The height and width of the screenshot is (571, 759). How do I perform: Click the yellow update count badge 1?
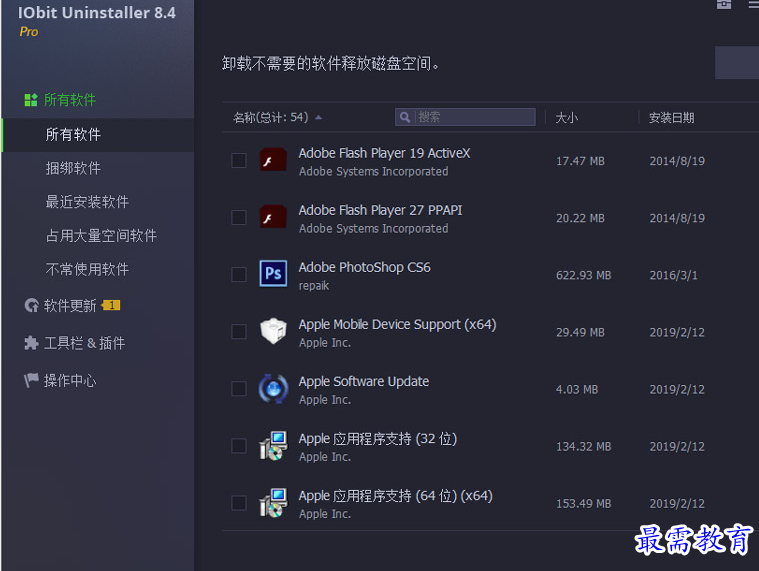click(111, 305)
